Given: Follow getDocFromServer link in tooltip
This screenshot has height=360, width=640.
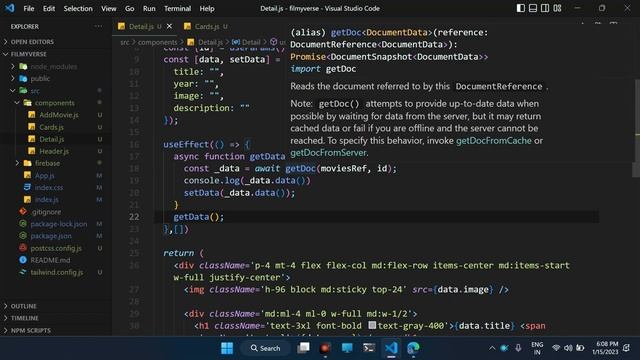Looking at the screenshot, I should [x=328, y=153].
